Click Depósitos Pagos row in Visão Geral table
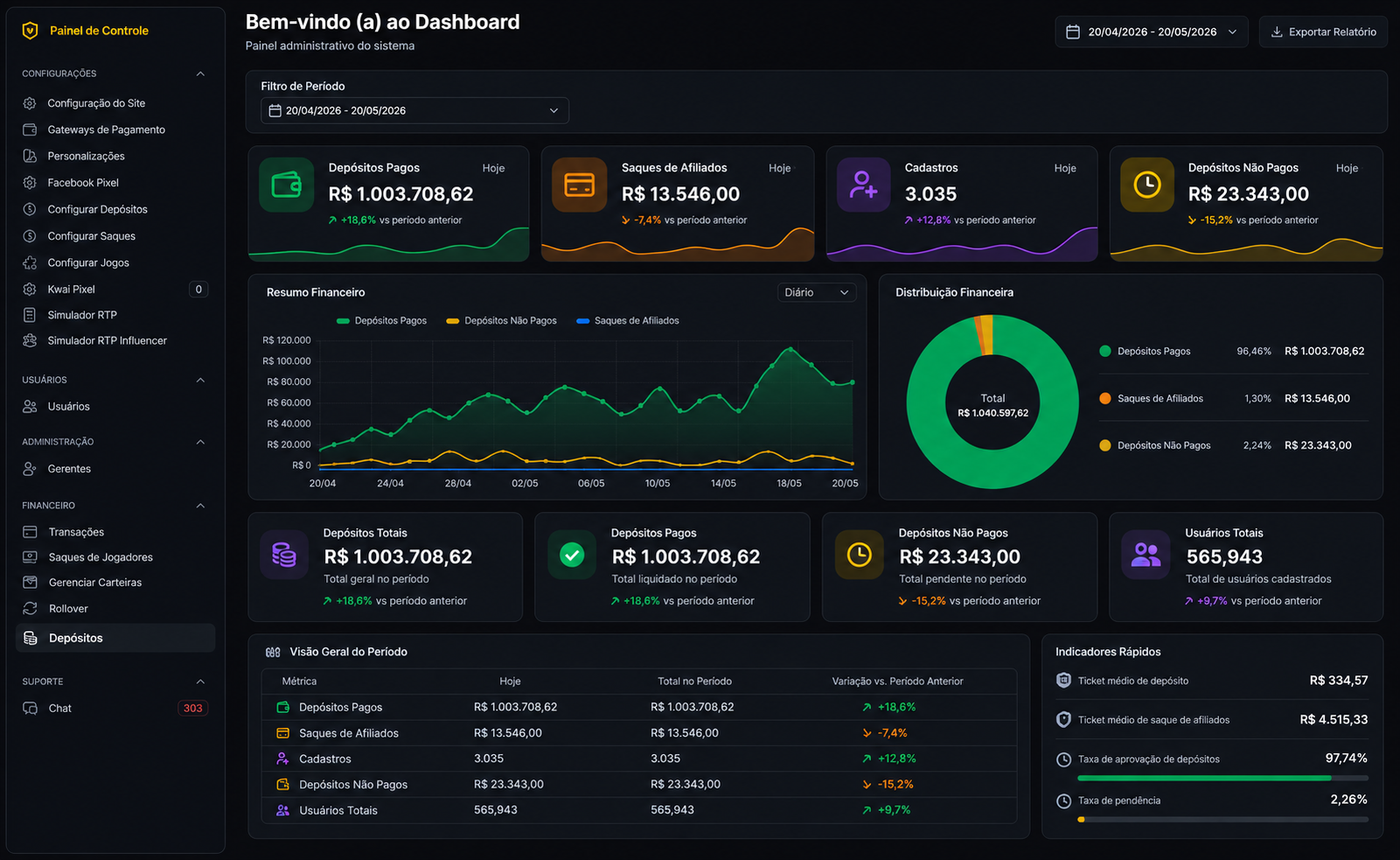Screen dimensions: 1400x860 coord(638,707)
